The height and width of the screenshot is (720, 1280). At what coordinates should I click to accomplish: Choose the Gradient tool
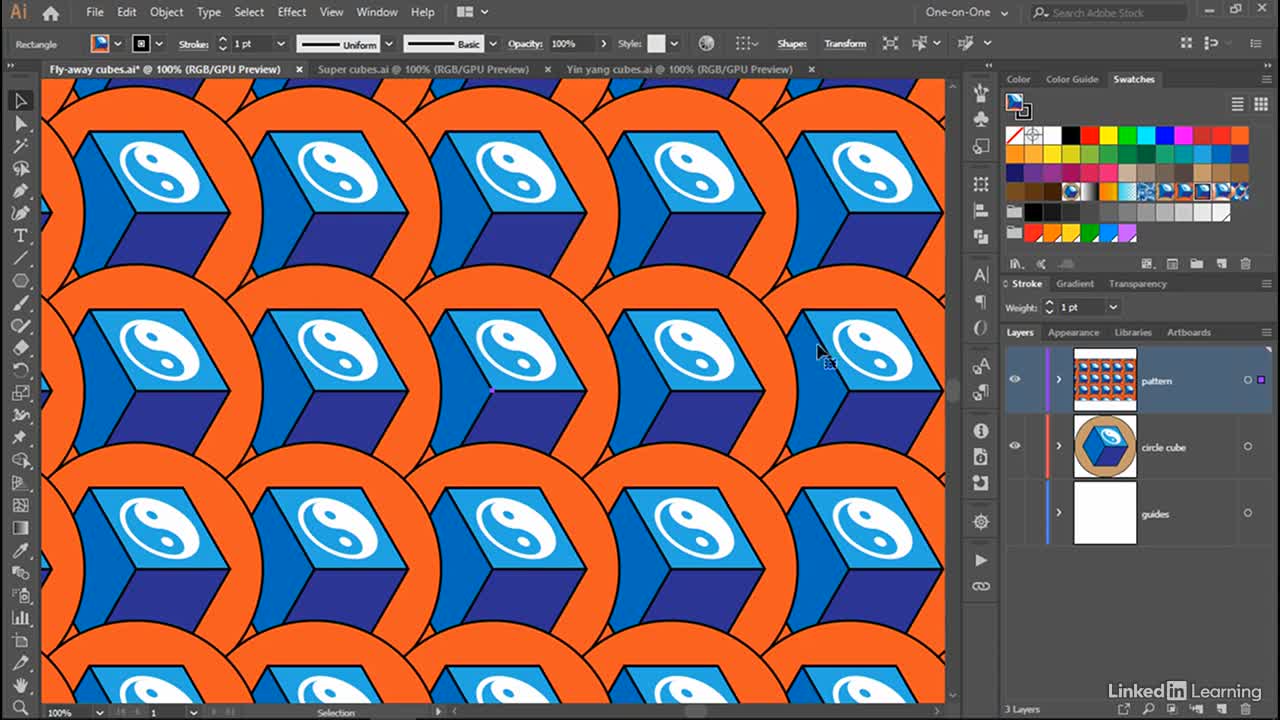[21, 528]
